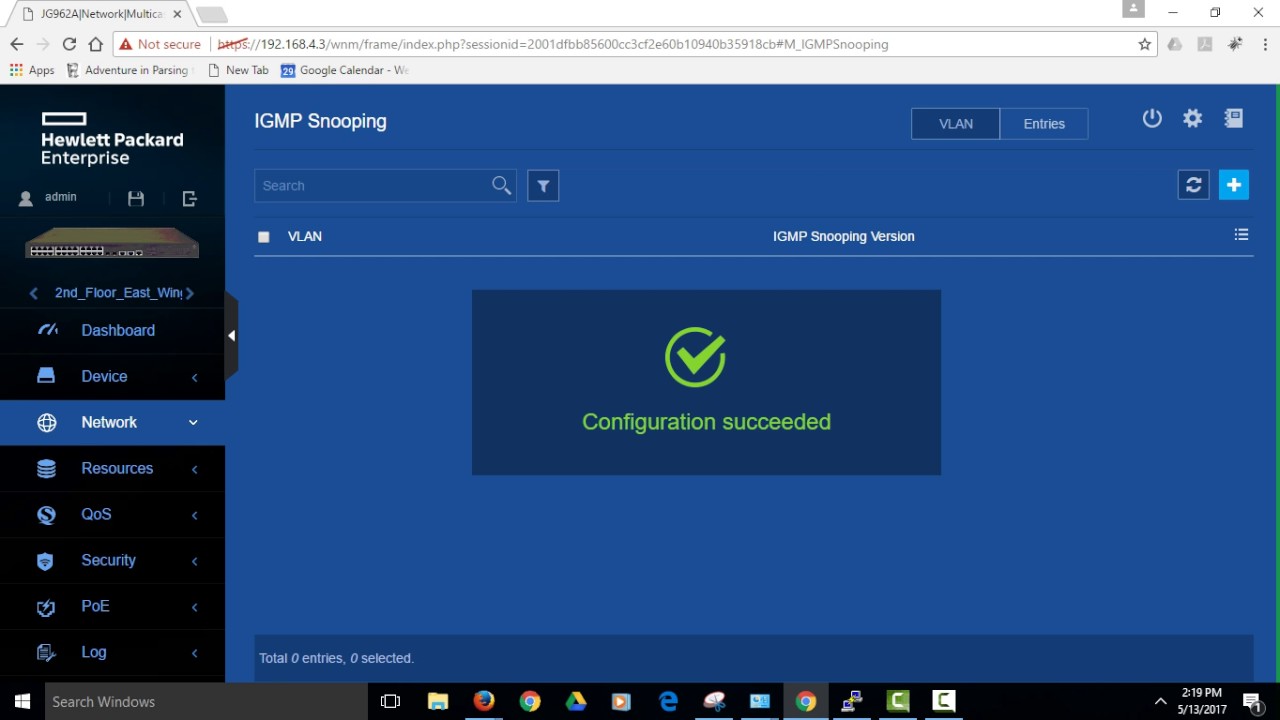Screen dimensions: 1280x720
Task: Click the Chrome home button
Action: (95, 44)
